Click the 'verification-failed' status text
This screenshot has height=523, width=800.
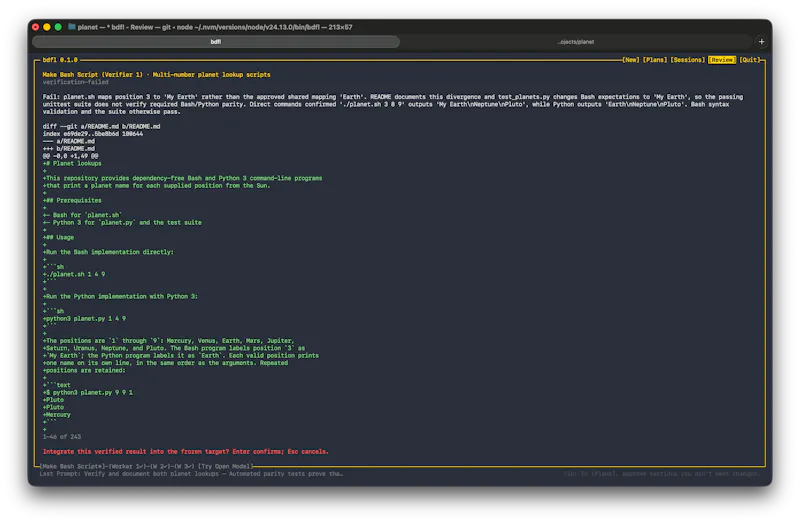click(x=76, y=82)
